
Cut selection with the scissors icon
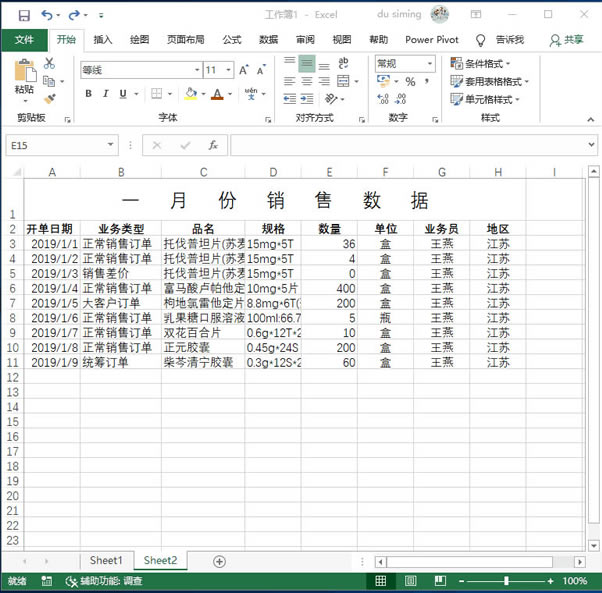click(x=49, y=63)
